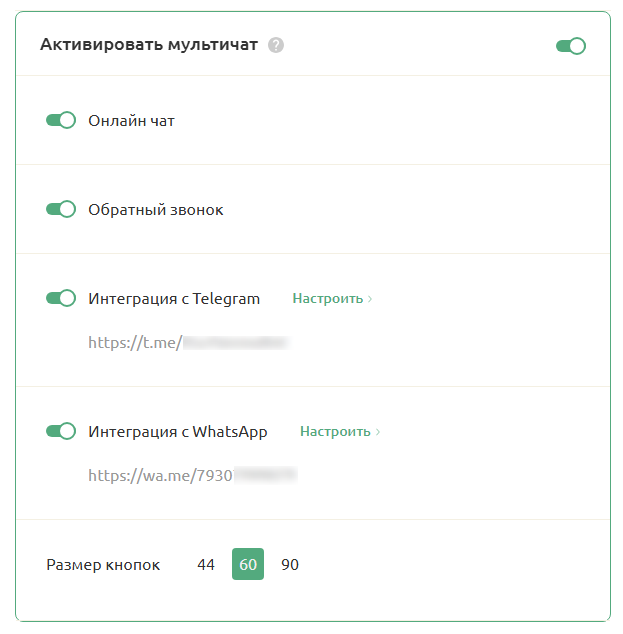Viewport: 623px width, 634px height.
Task: Click the chevron beside Telegram's Настроить
Action: point(370,298)
